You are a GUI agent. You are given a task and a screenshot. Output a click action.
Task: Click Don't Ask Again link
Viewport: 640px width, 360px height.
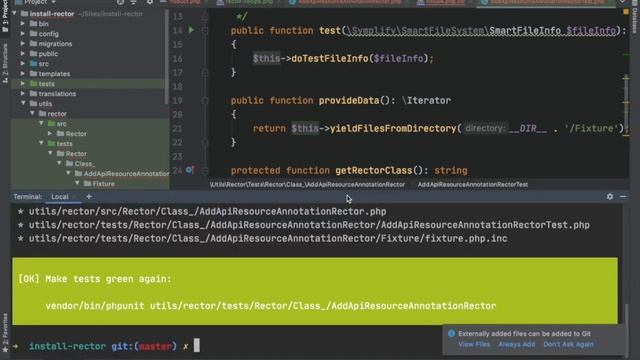pos(568,344)
